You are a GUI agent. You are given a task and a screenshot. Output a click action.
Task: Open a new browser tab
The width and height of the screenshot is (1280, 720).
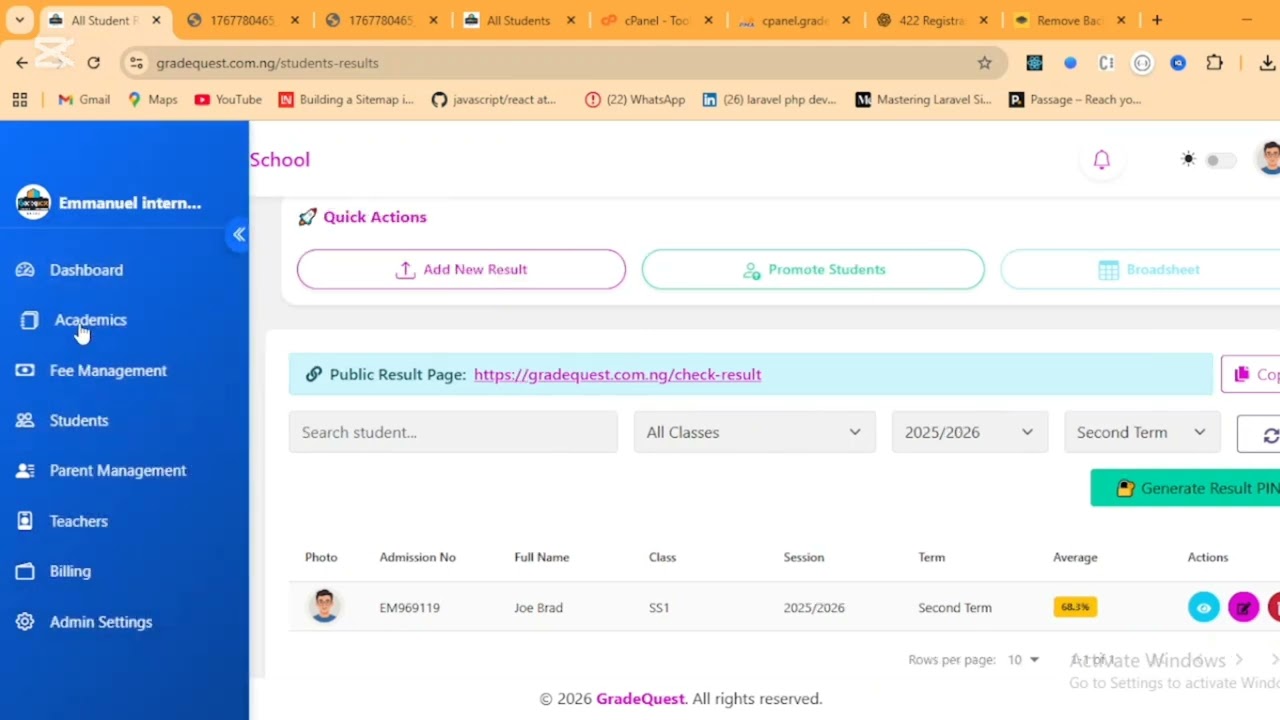tap(1157, 20)
